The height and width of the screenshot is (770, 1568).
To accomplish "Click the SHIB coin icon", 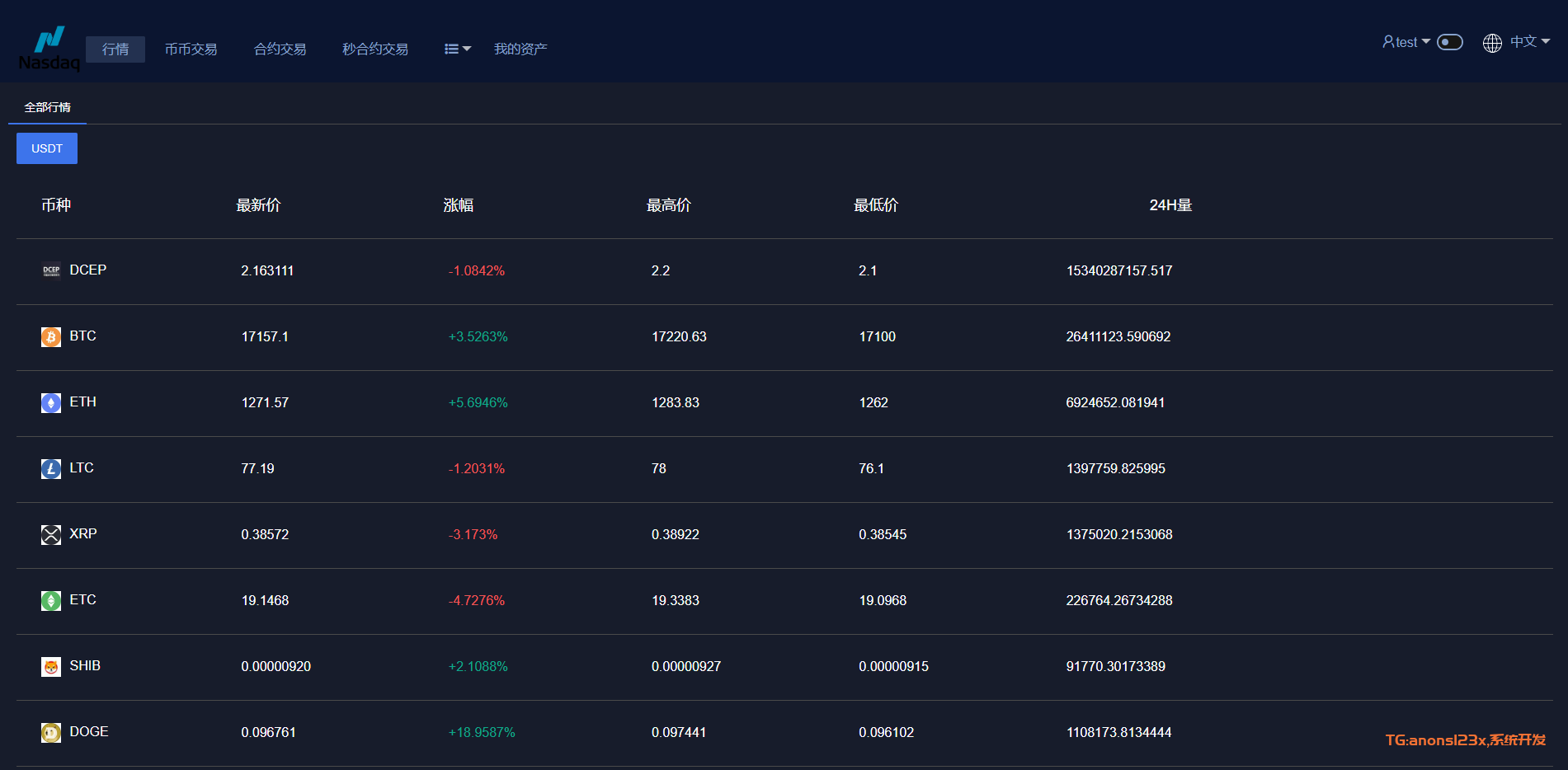I will (x=51, y=666).
